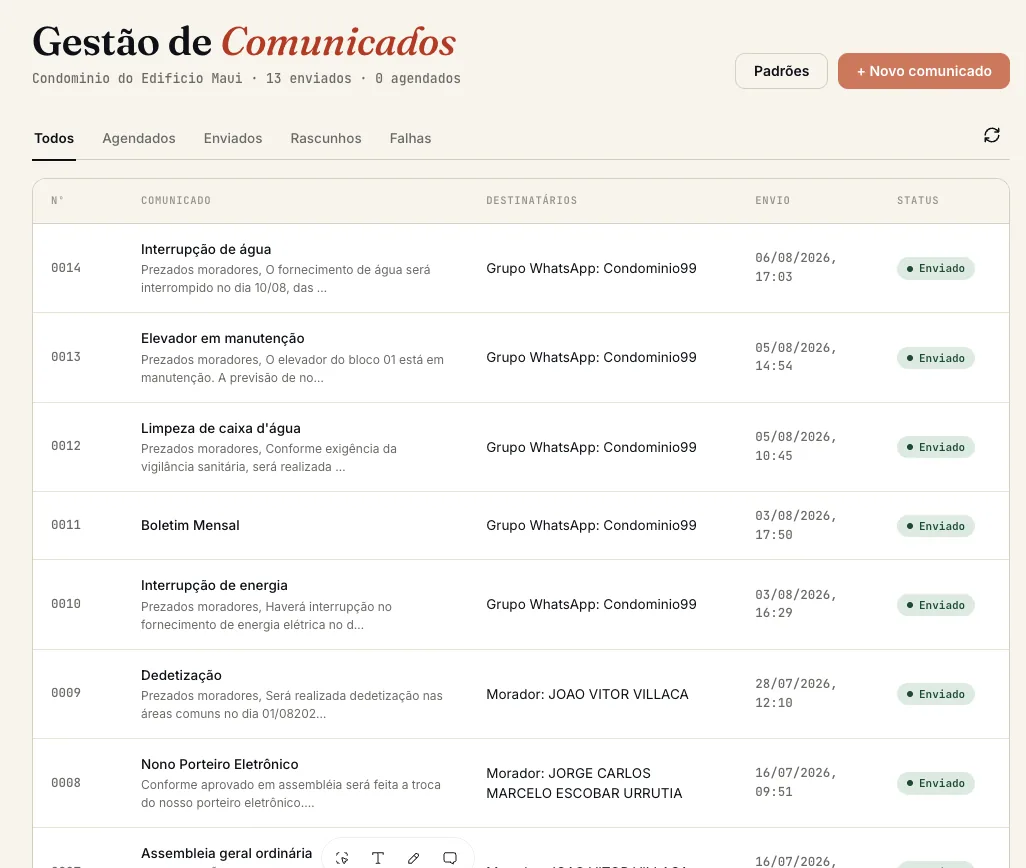
Task: Click the Enviado status badge of row 0010
Action: pos(936,605)
